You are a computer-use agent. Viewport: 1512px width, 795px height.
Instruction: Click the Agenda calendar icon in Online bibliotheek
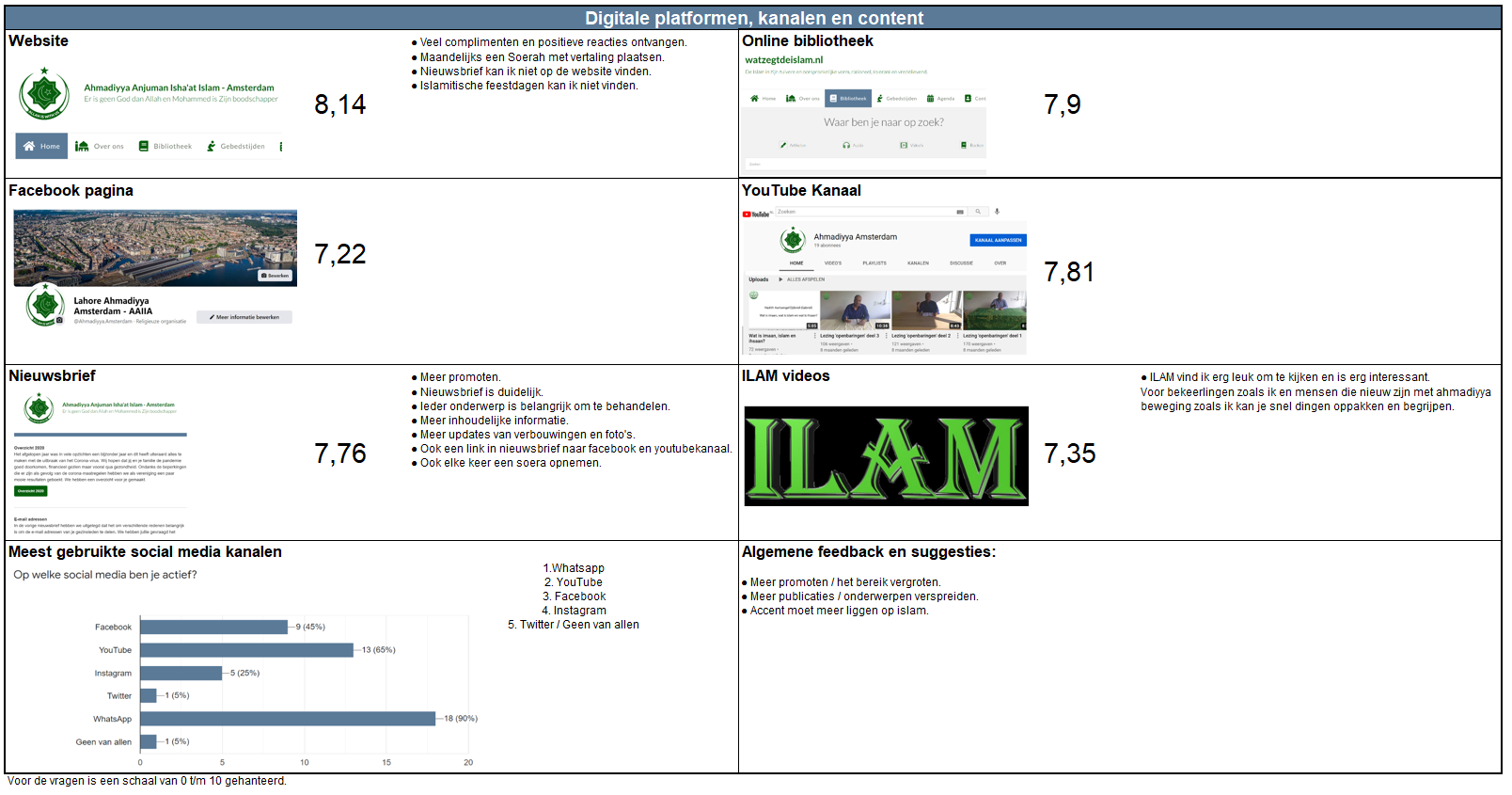coord(930,99)
